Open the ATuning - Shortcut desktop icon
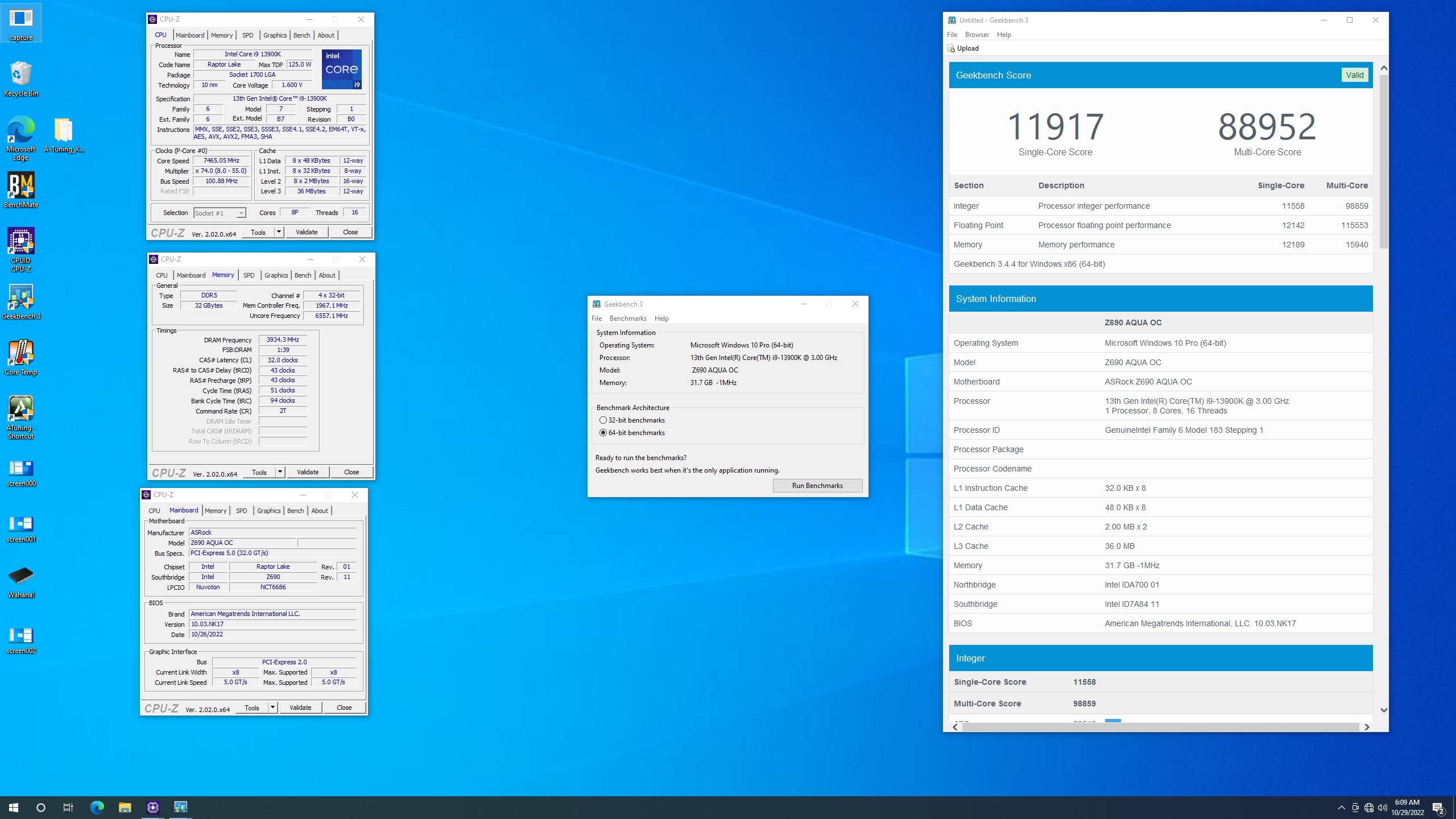 click(x=21, y=417)
